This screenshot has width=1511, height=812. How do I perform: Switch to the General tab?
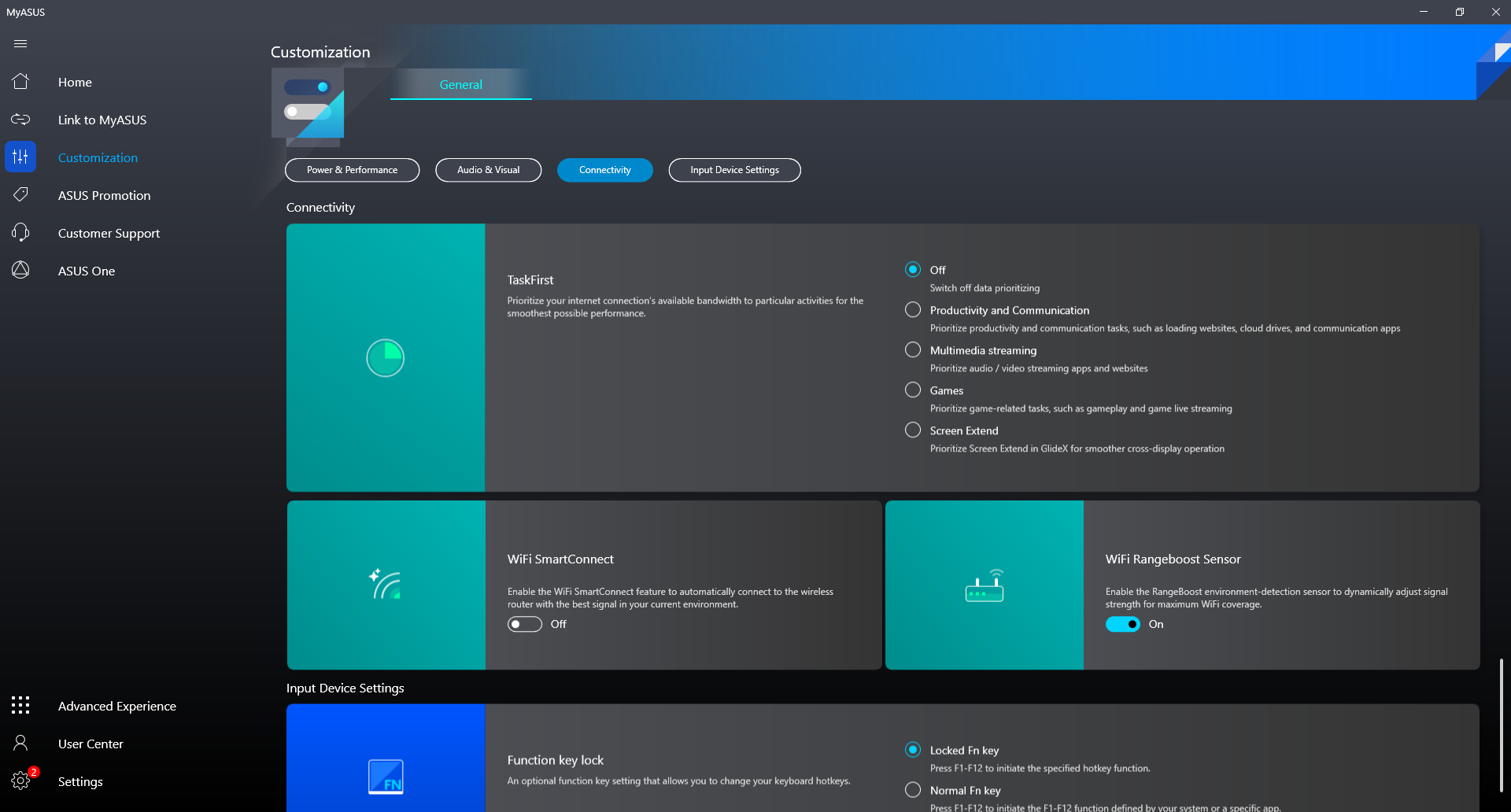click(461, 84)
